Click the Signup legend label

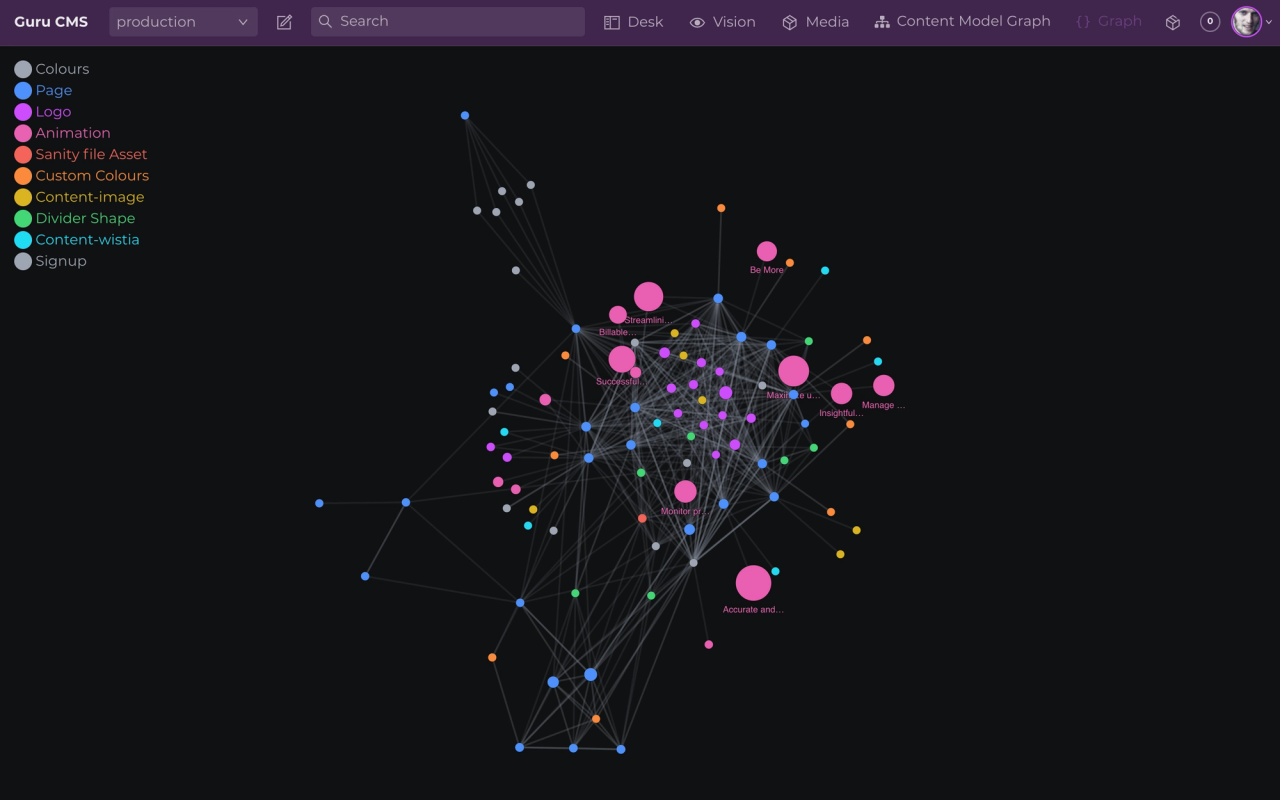click(60, 260)
